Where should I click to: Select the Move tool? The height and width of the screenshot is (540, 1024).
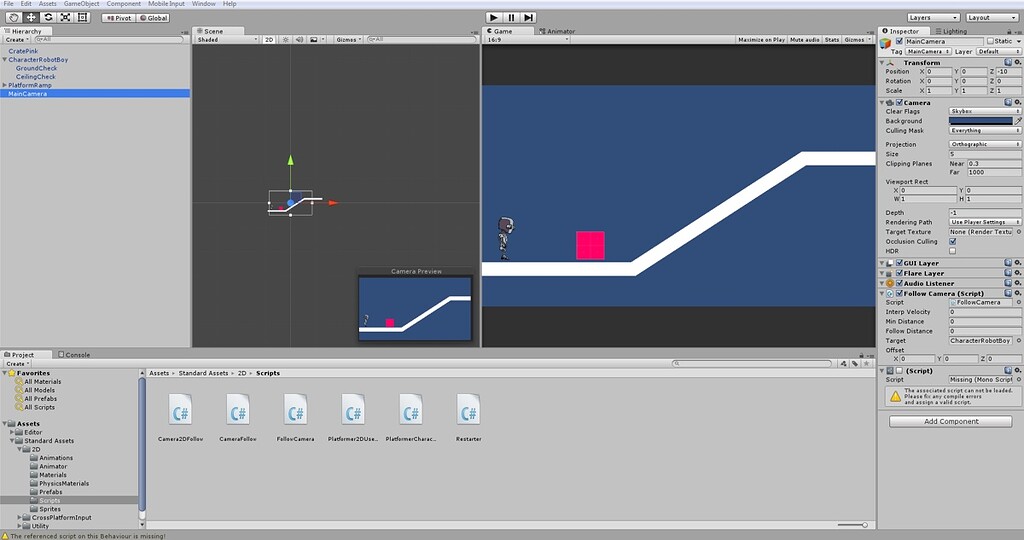point(31,18)
